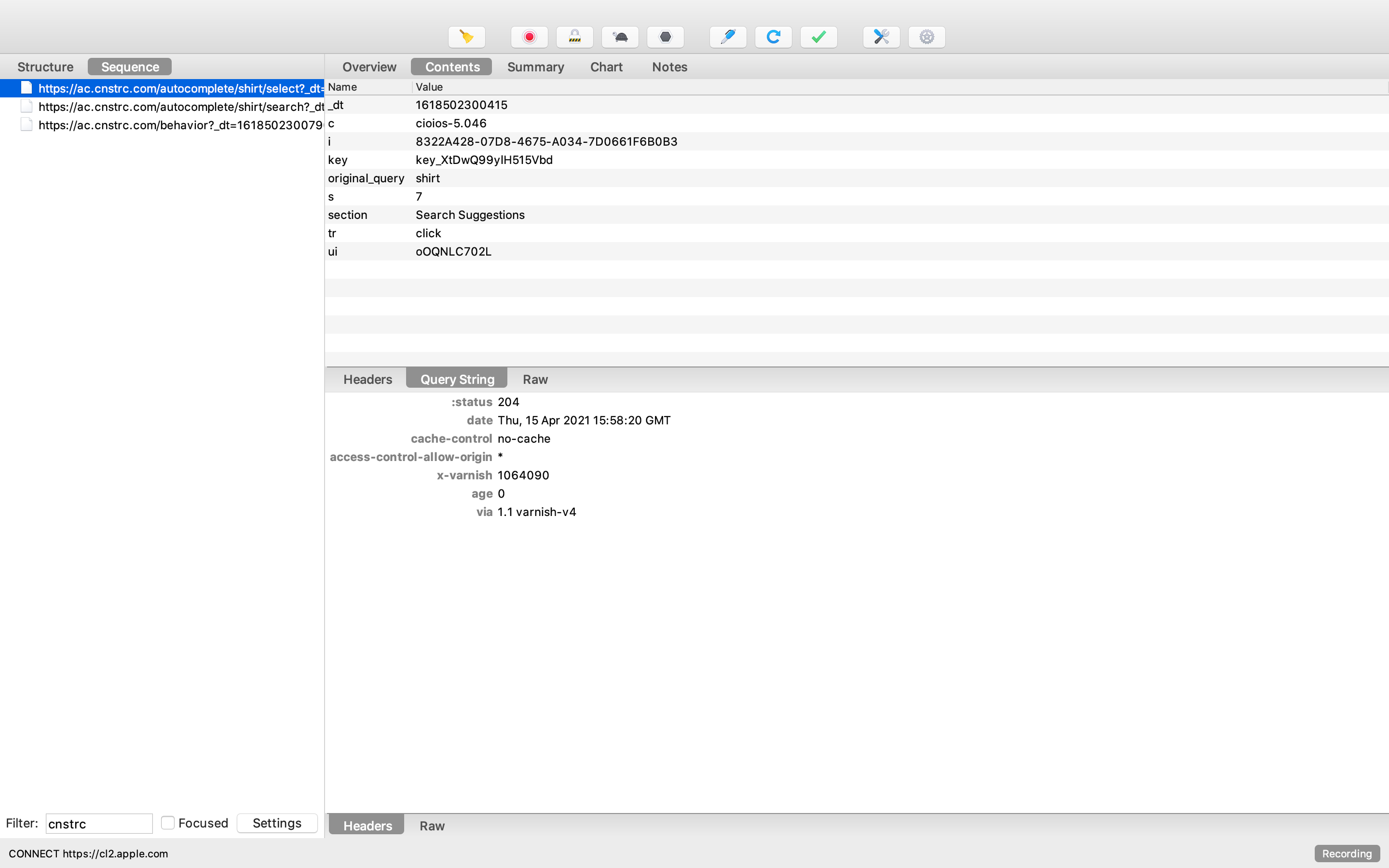Repeat the request using the refresh icon
The width and height of the screenshot is (1389, 868).
[772, 37]
